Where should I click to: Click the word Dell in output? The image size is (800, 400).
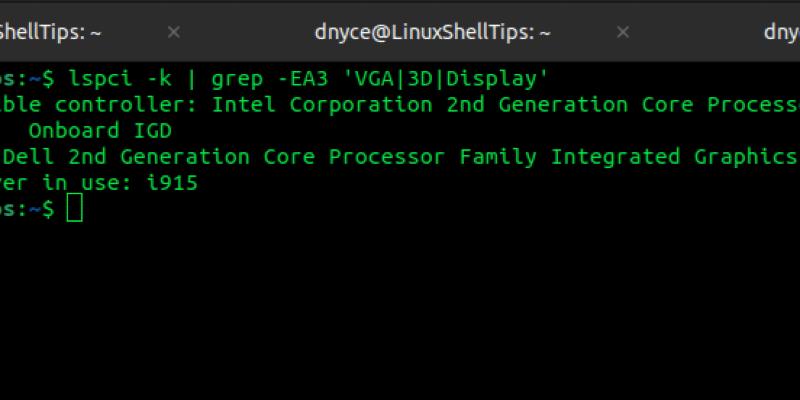[x=24, y=157]
